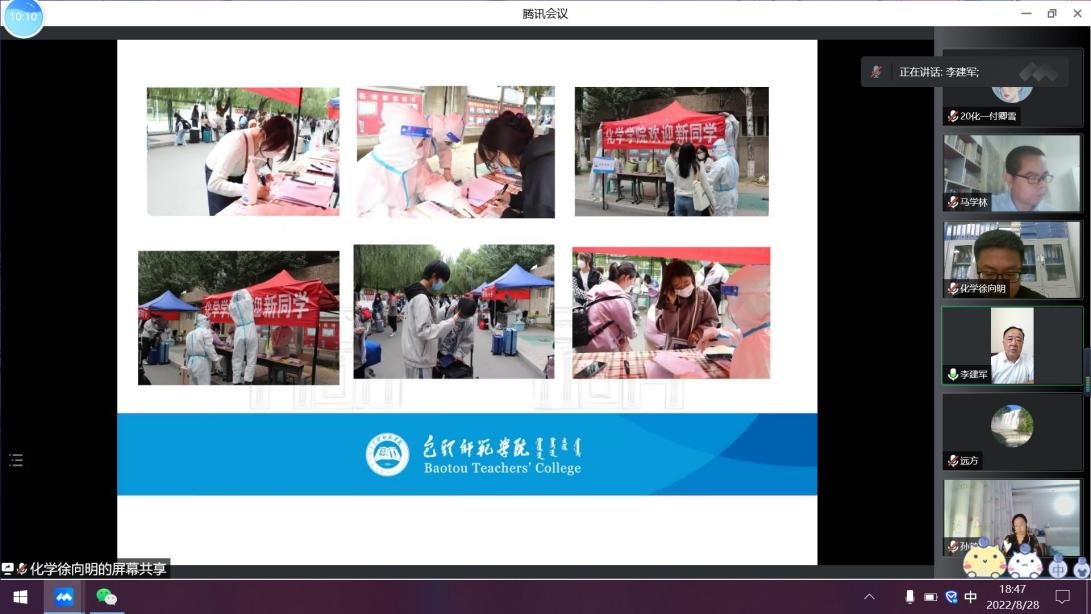The height and width of the screenshot is (614, 1091).
Task: Click the active mic icon beside 李建军
Action: (953, 374)
